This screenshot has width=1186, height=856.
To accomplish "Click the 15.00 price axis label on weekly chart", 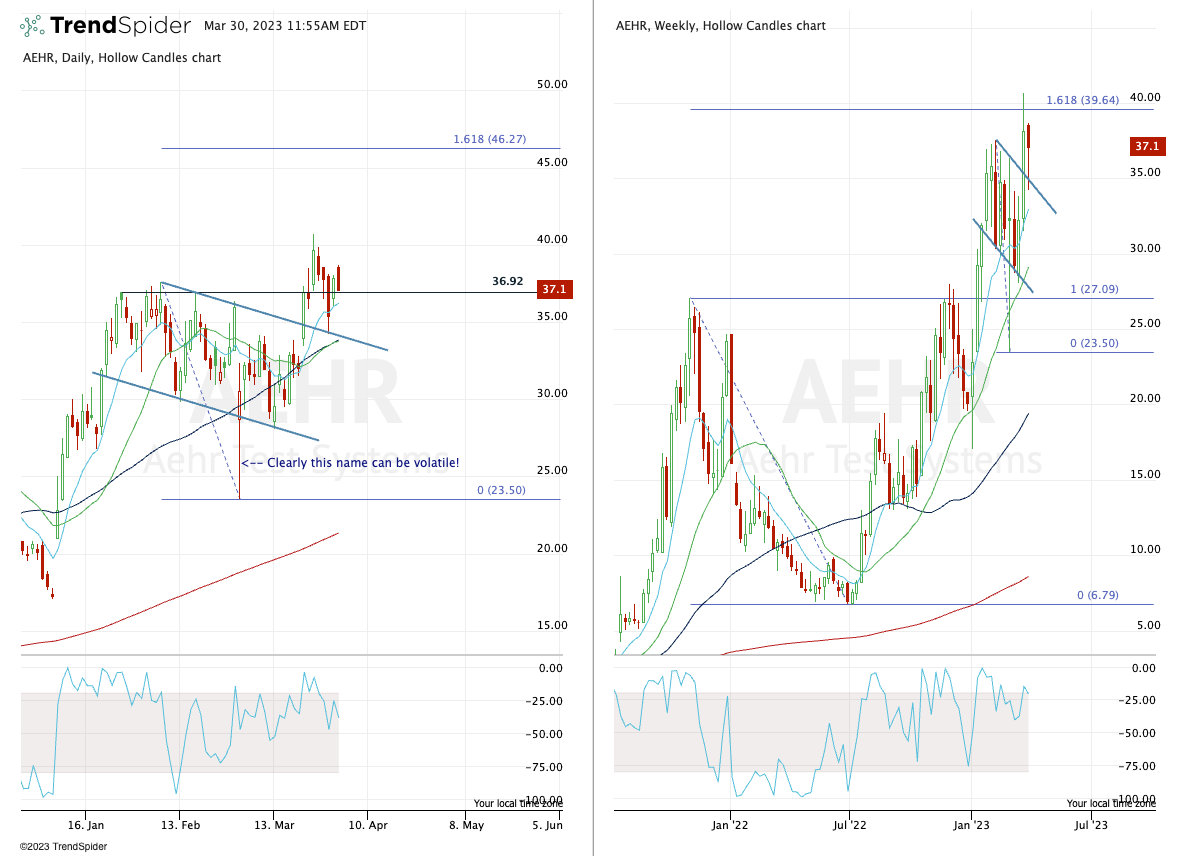I will coord(1145,474).
